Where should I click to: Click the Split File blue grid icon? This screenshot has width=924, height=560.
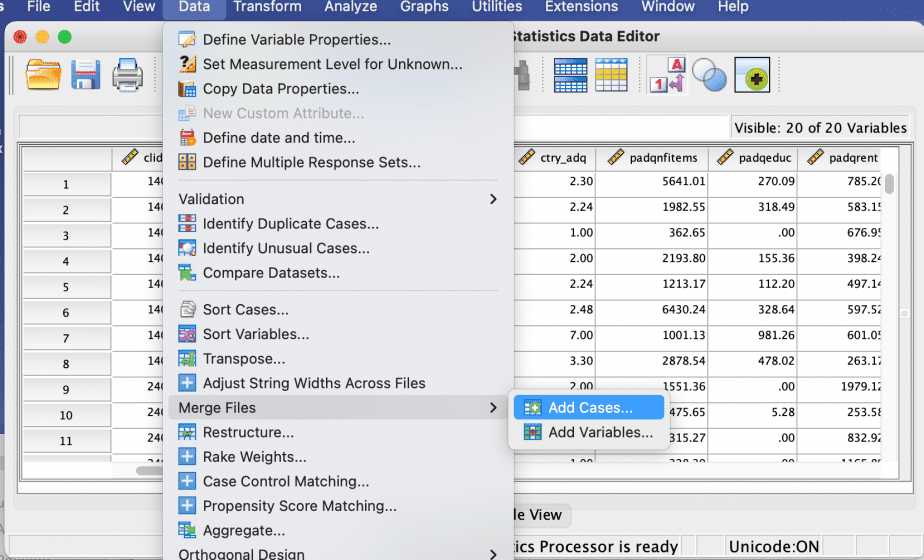[570, 75]
